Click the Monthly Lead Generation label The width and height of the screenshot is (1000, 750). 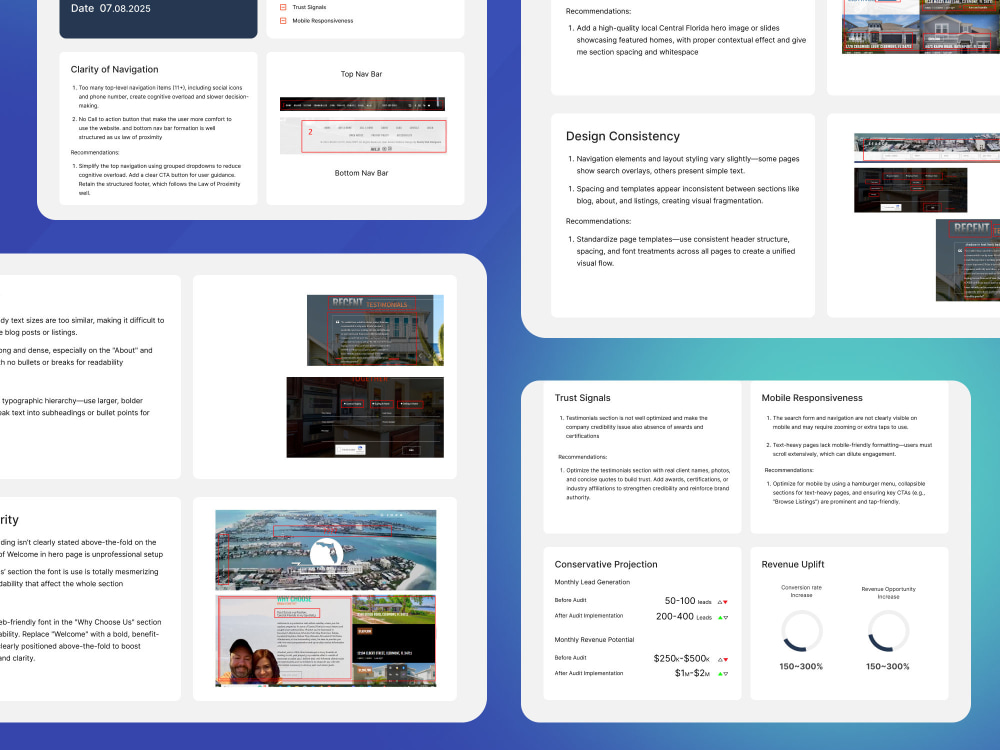pyautogui.click(x=592, y=582)
